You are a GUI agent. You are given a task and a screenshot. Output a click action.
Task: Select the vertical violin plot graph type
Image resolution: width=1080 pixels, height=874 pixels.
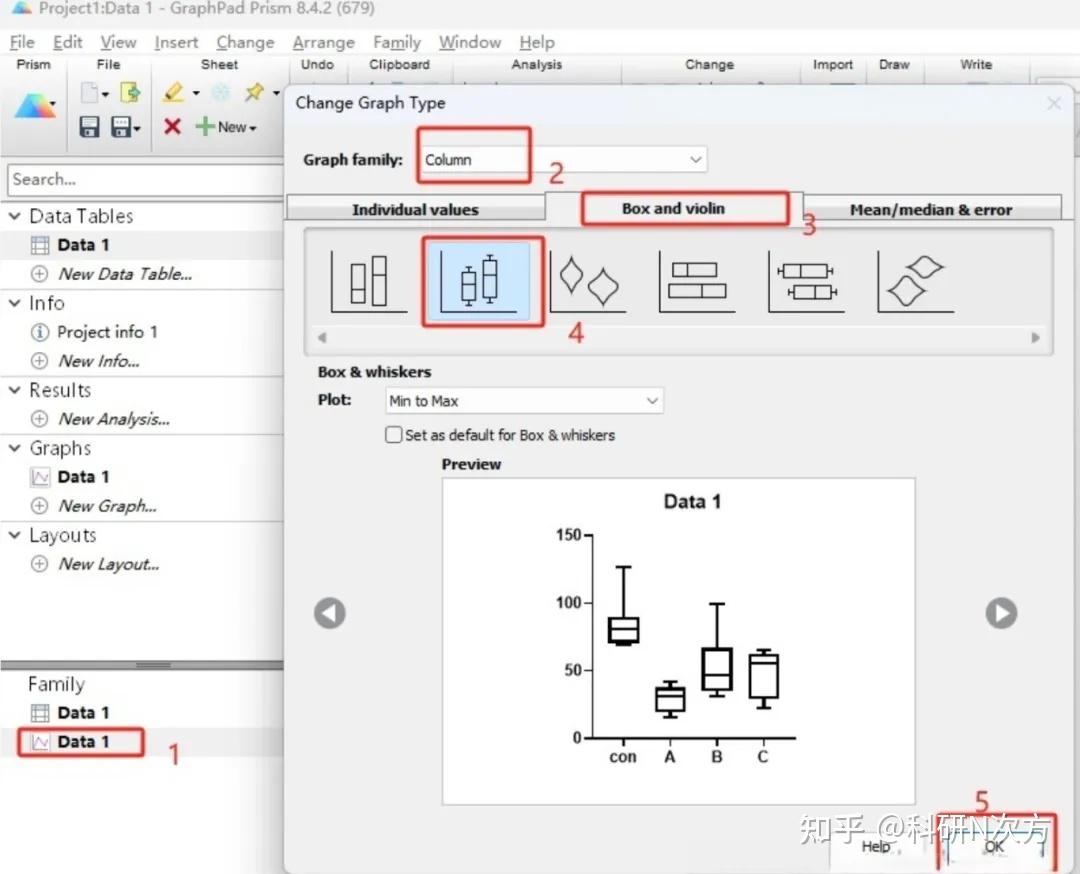coord(588,281)
